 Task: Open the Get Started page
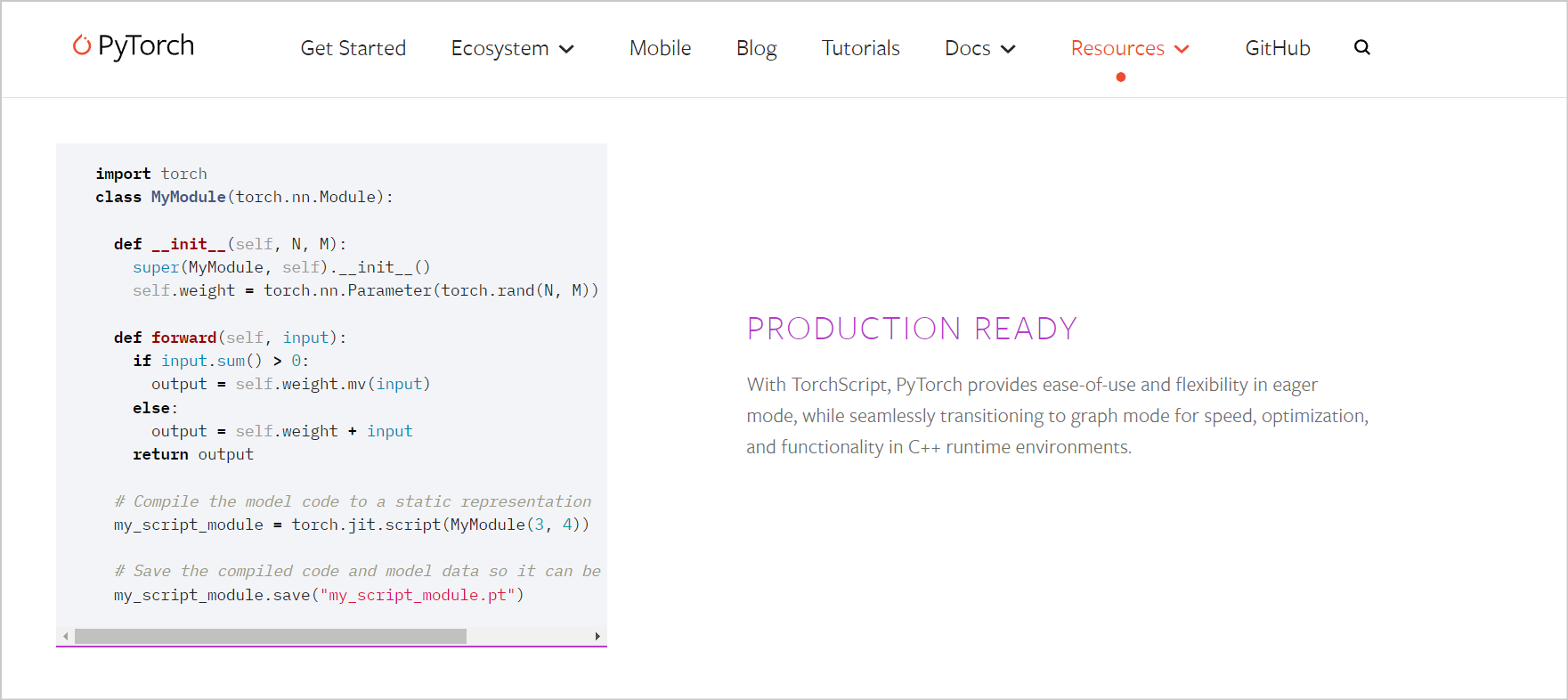(353, 48)
